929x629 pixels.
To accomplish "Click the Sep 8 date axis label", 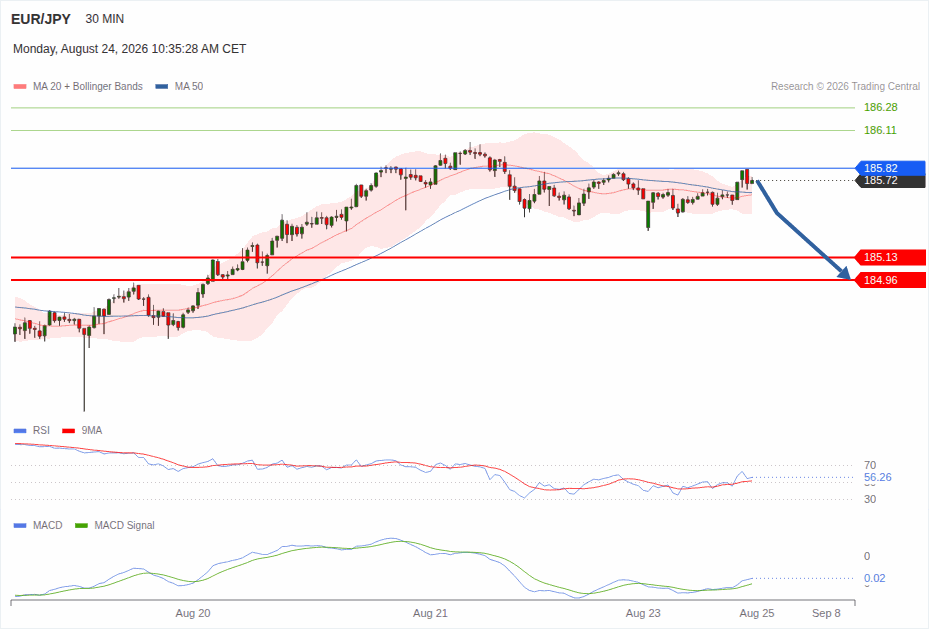I will coord(826,614).
